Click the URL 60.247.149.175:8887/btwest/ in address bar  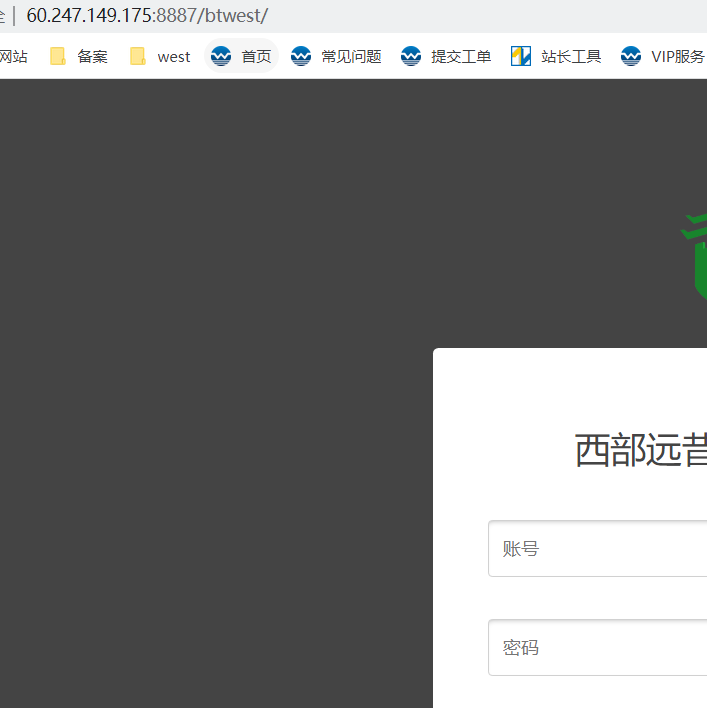pyautogui.click(x=147, y=16)
